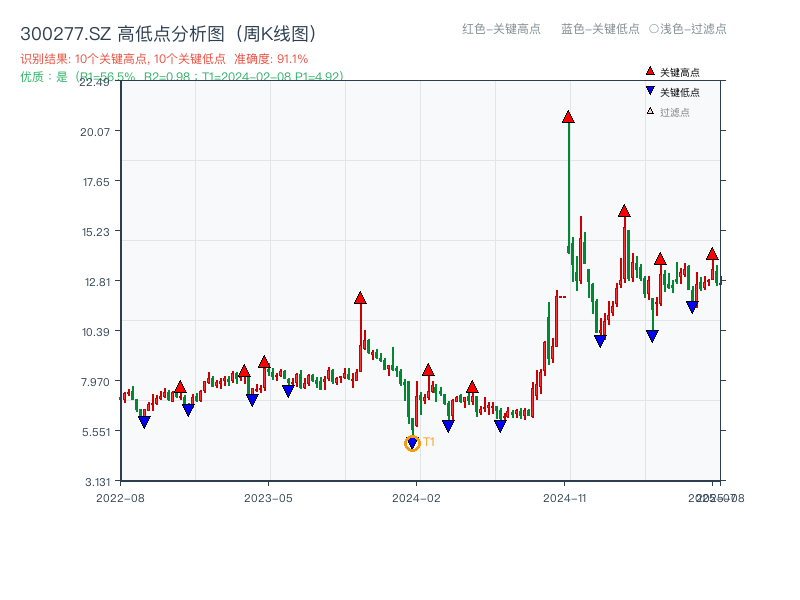Click the 3.131 price axis label
Viewport: 800px width, 600px height.
[x=97, y=482]
